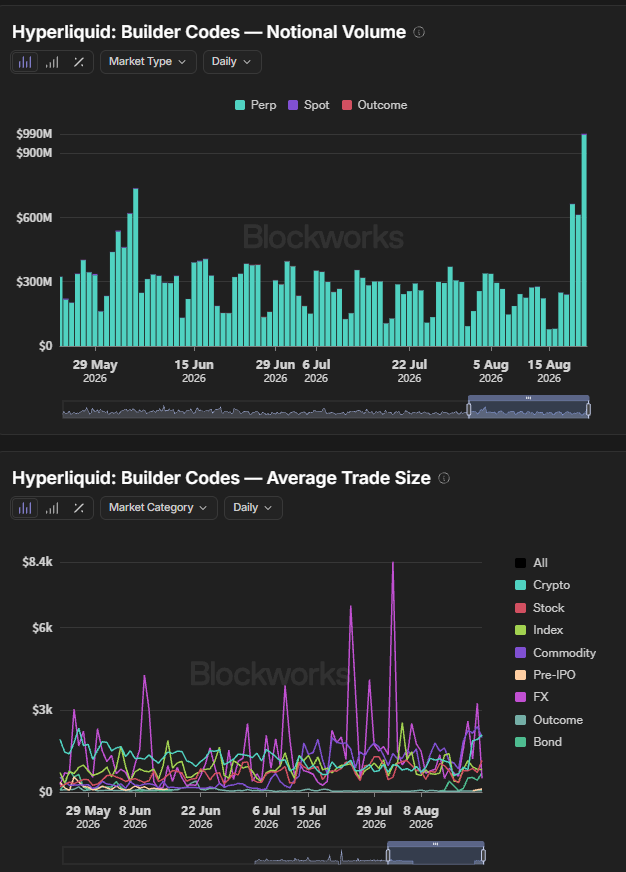Viewport: 626px width, 872px height.
Task: Click the $990M y-axis label
Action: tap(34, 134)
